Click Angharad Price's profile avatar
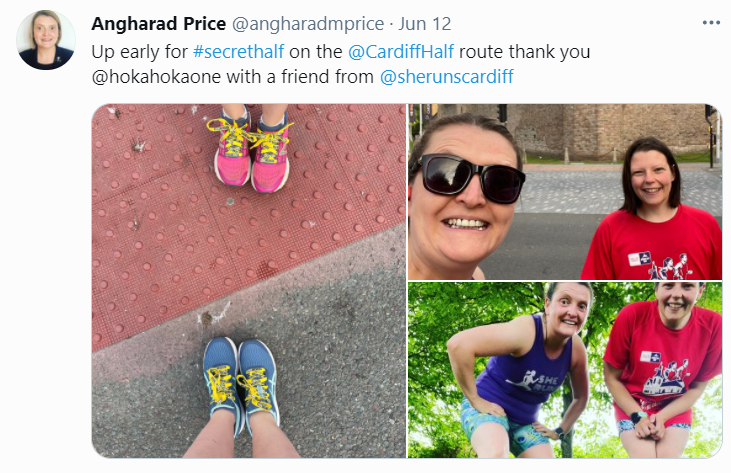731x473 pixels. (46, 40)
